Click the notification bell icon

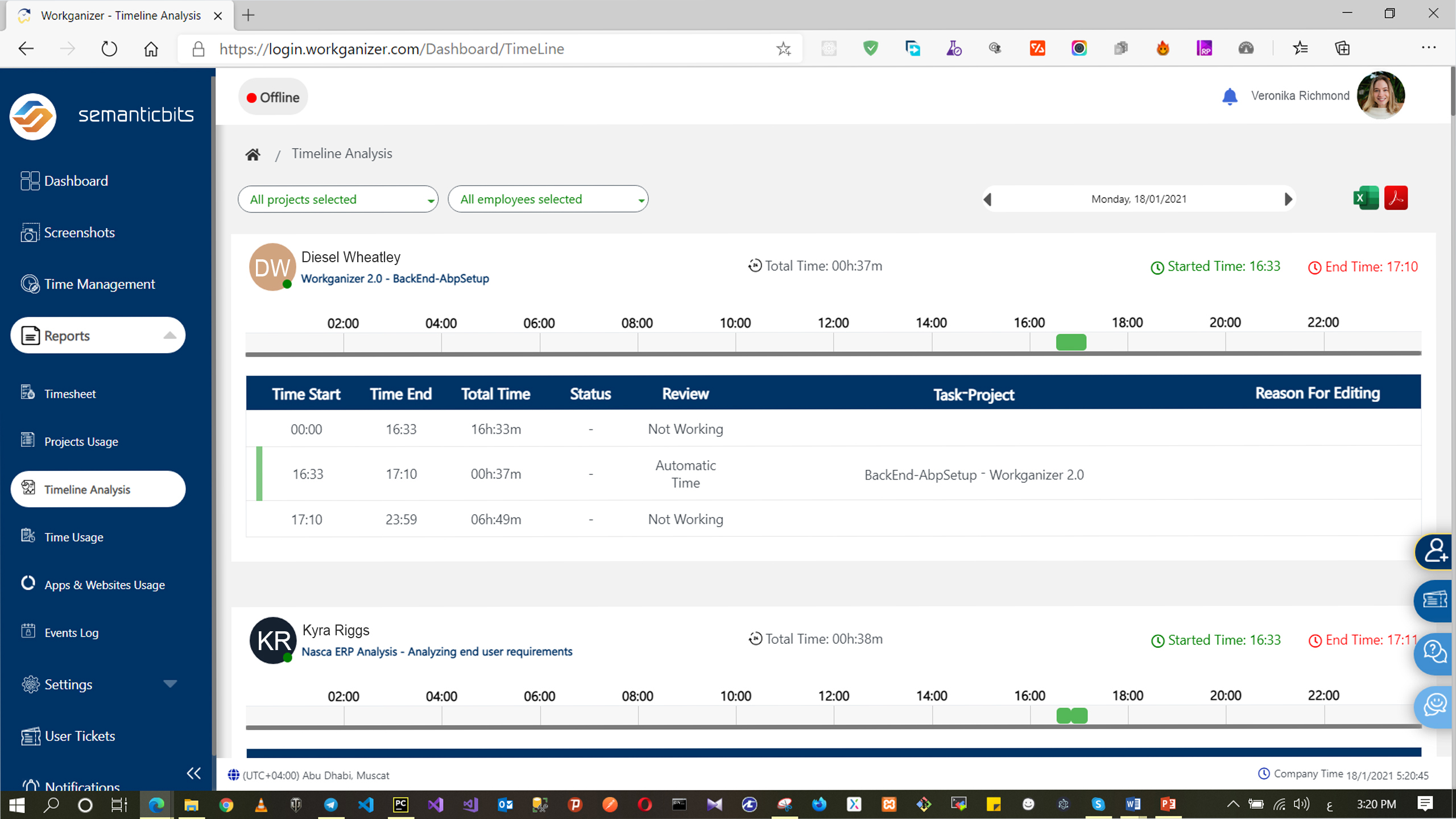click(x=1229, y=97)
